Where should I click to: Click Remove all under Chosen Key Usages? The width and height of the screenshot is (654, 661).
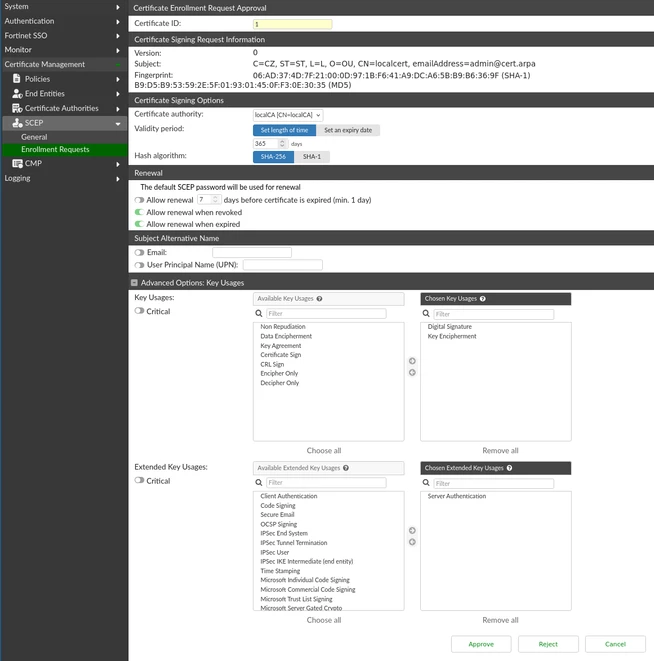[x=500, y=451]
